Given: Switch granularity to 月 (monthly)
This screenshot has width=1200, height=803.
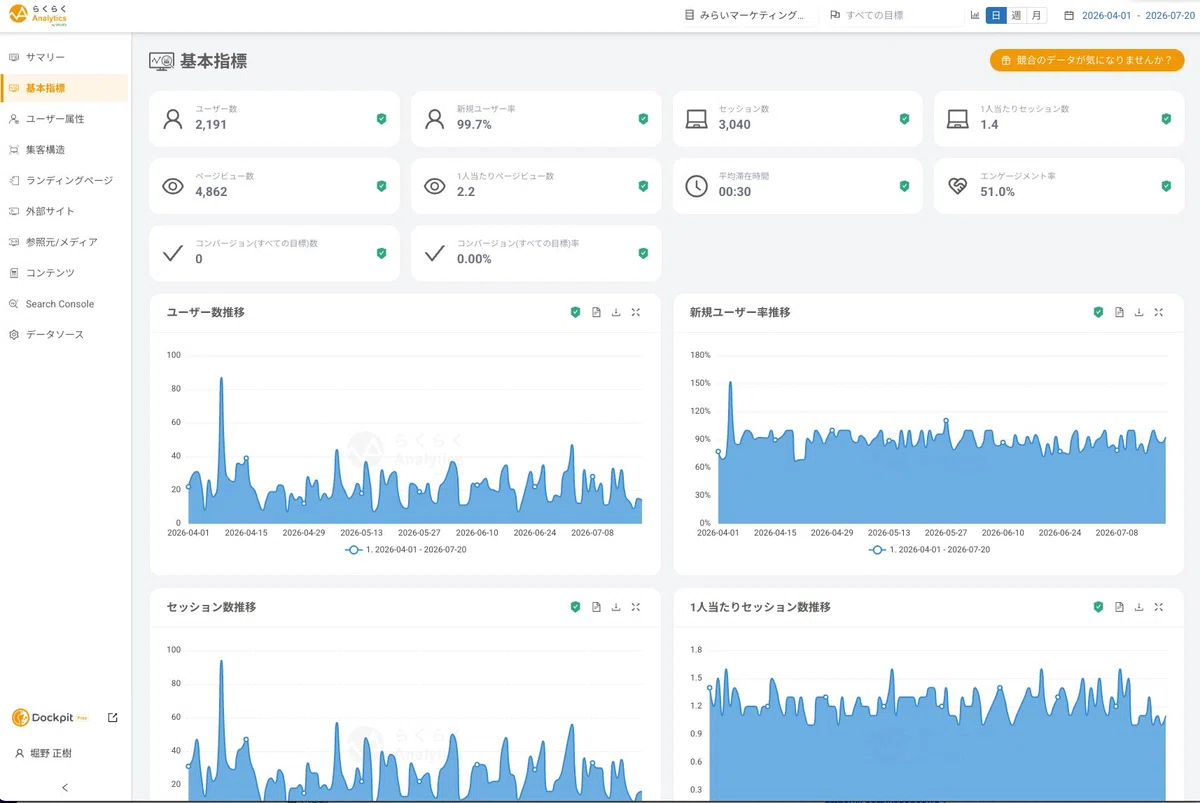Looking at the screenshot, I should 1037,15.
